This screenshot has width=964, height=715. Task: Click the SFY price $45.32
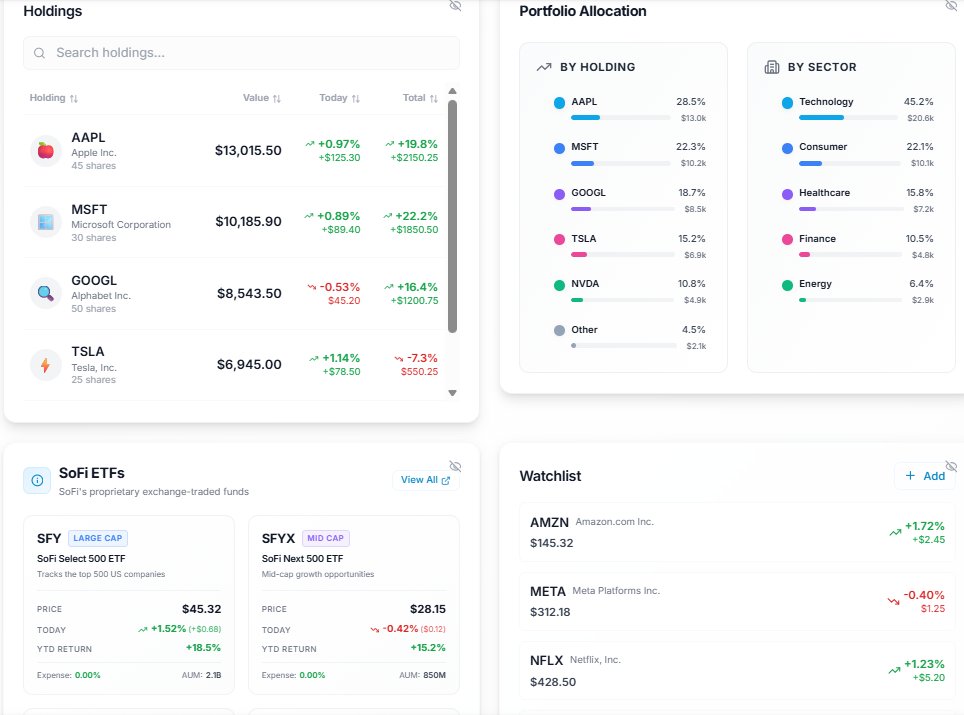202,609
